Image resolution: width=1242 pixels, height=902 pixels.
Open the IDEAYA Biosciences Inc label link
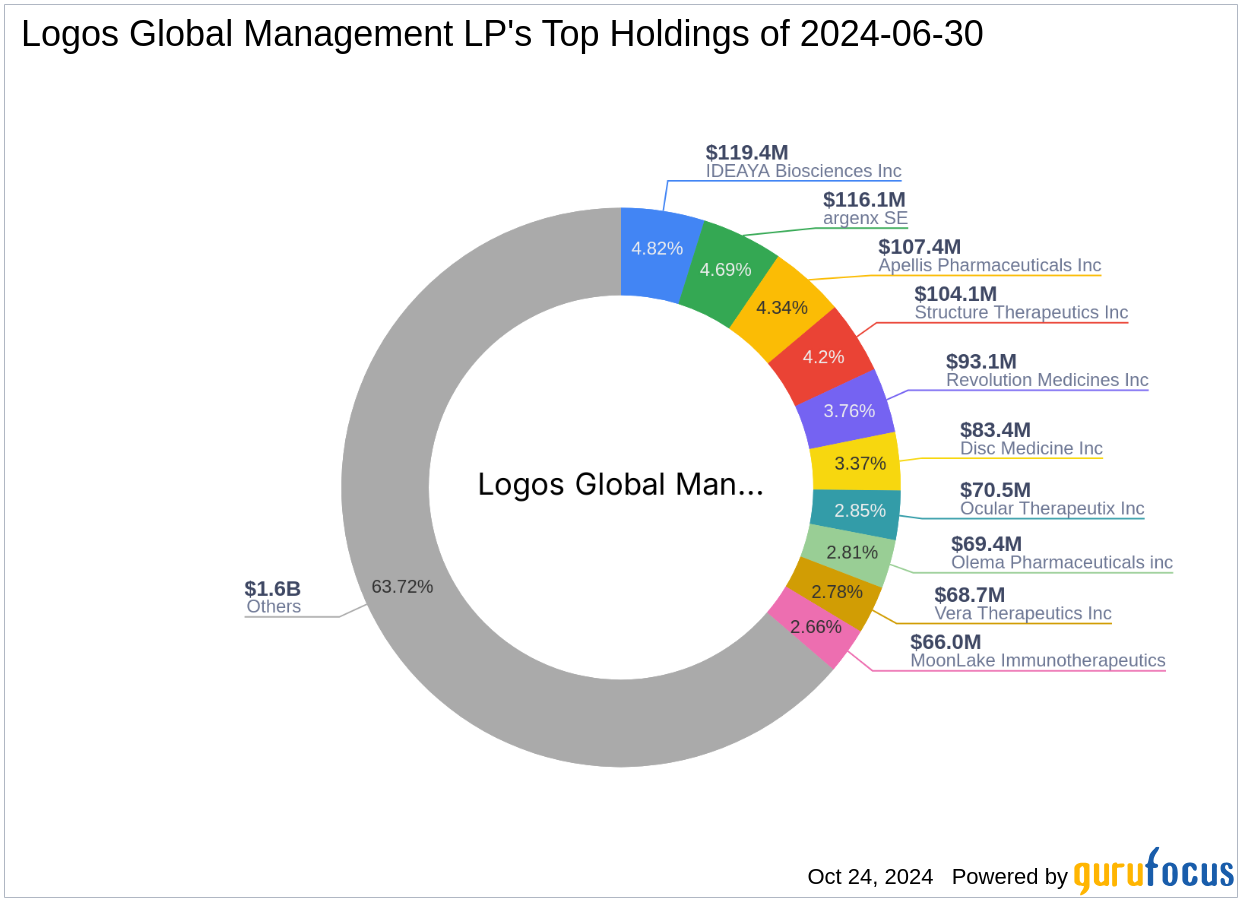[802, 171]
